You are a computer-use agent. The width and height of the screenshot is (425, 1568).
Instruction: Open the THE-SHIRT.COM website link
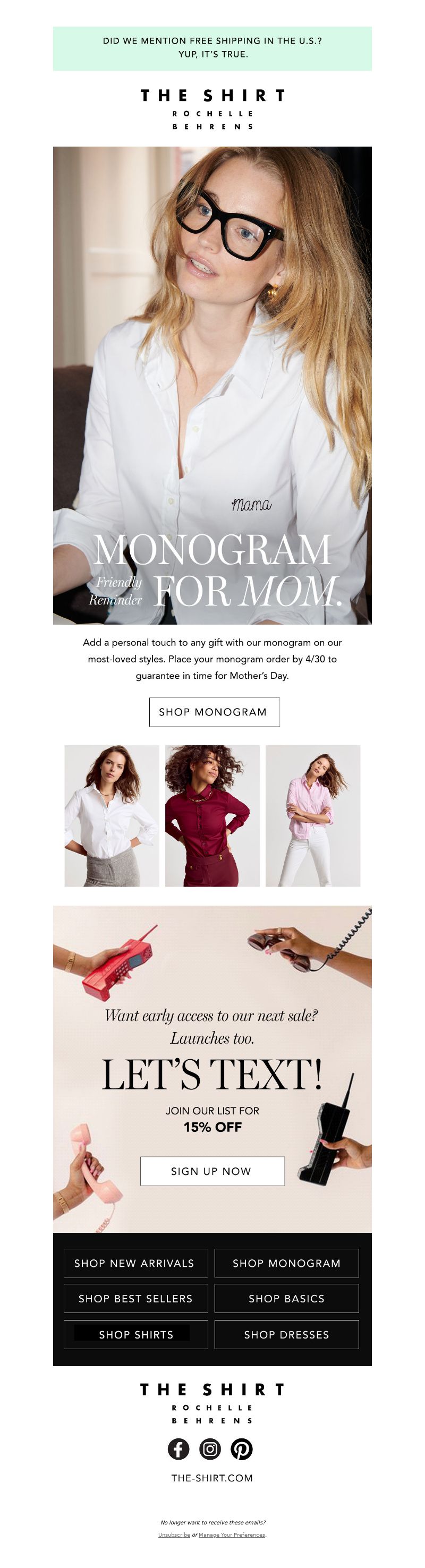coord(212,1478)
